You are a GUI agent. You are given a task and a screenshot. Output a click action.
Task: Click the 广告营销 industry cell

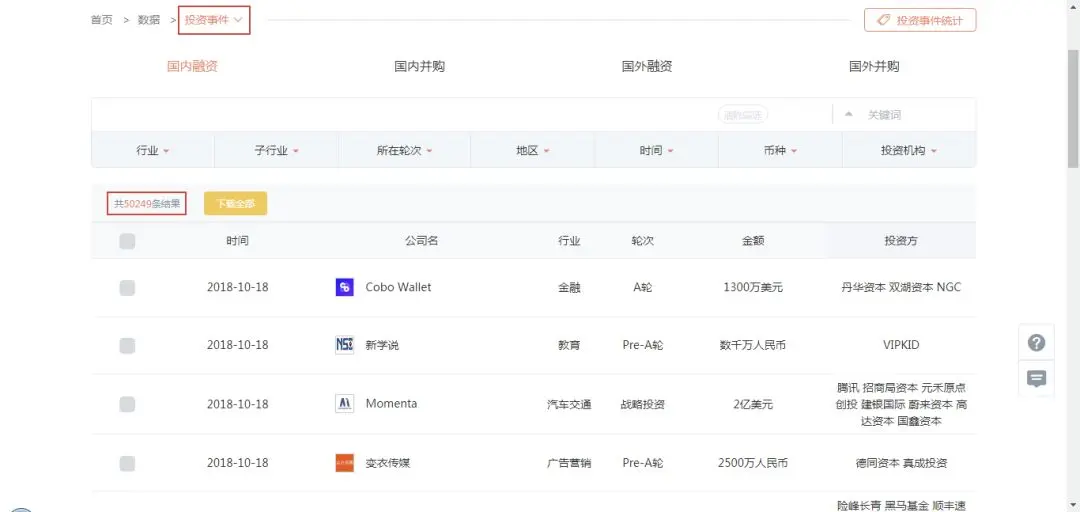(570, 463)
